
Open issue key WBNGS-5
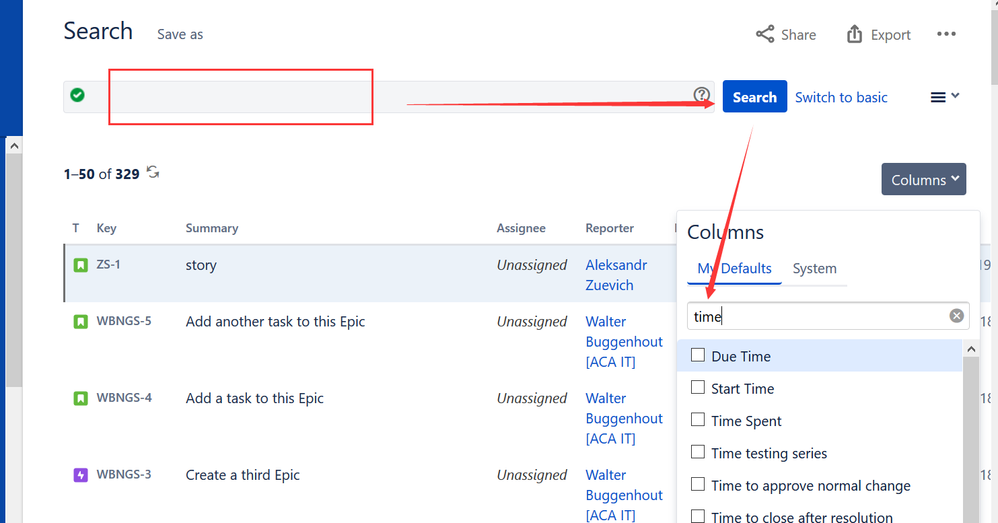(x=124, y=321)
